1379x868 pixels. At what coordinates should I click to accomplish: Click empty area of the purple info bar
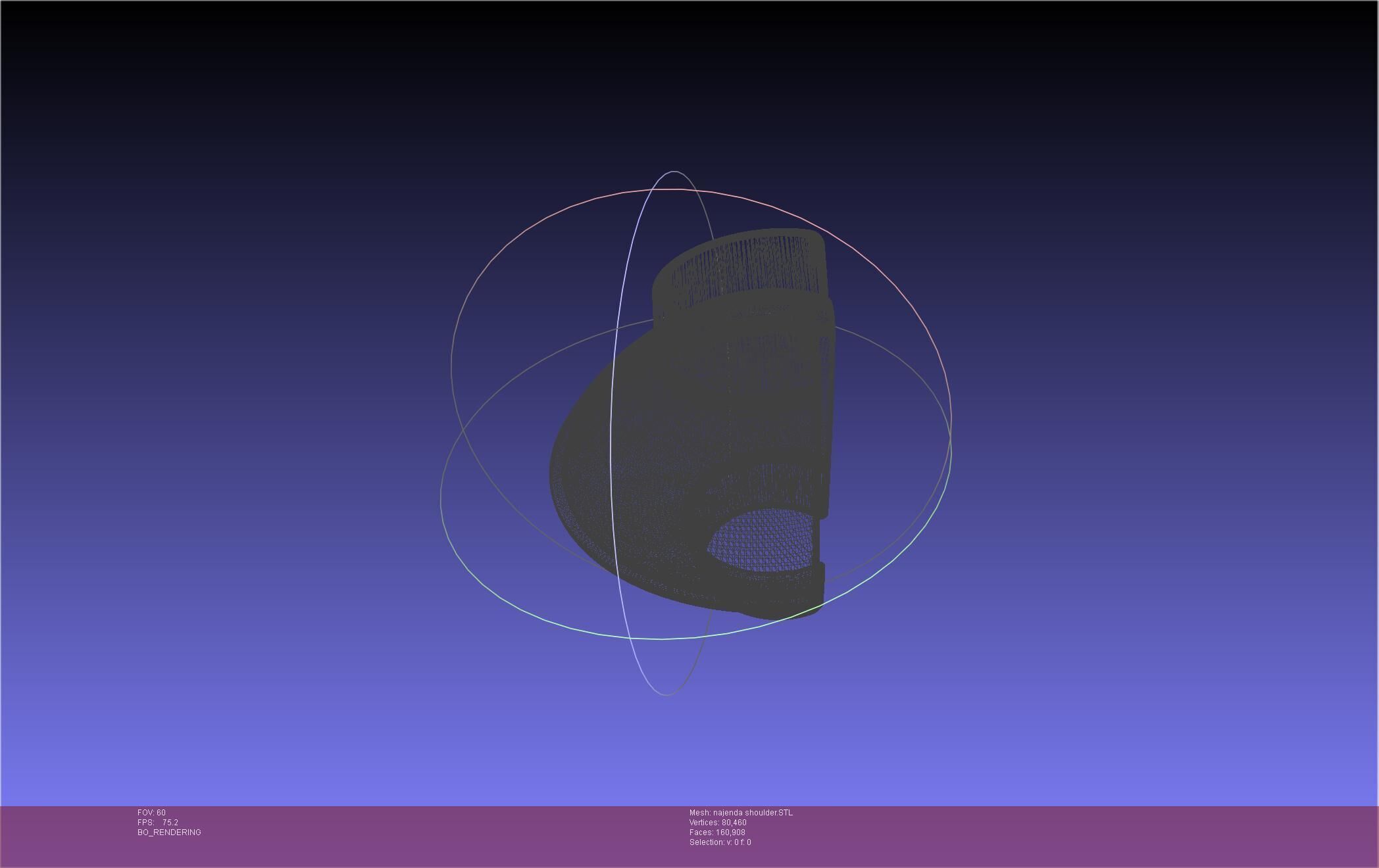click(x=1053, y=835)
